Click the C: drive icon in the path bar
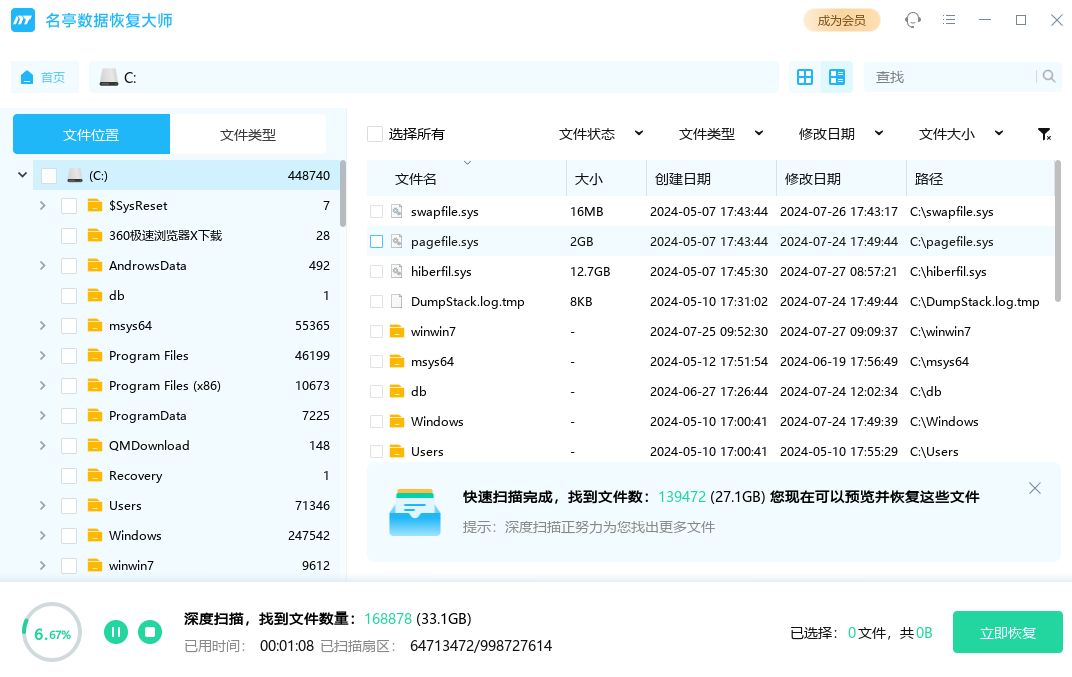Viewport: 1072px width, 677px height. [x=106, y=76]
